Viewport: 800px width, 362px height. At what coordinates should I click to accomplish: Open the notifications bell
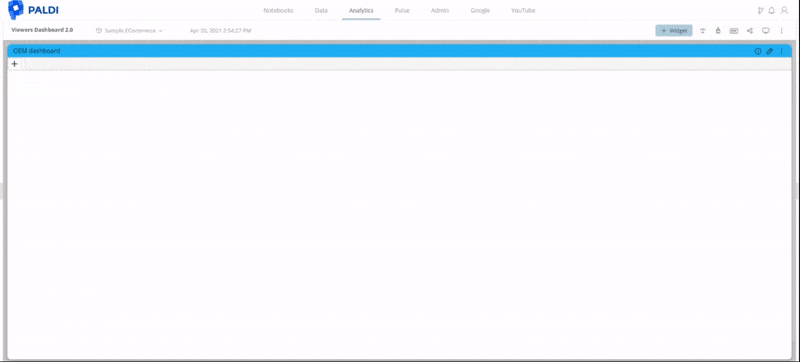pyautogui.click(x=772, y=10)
